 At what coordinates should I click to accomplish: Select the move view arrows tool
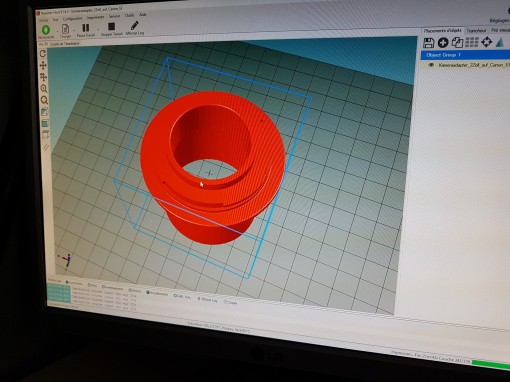[43, 65]
